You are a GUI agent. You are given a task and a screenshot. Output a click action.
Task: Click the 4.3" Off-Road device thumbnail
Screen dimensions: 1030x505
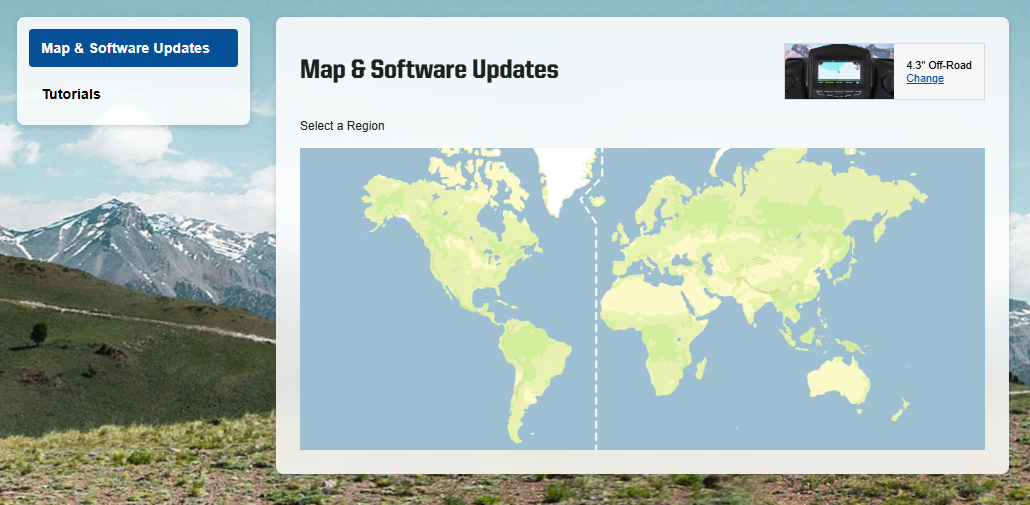(x=839, y=72)
